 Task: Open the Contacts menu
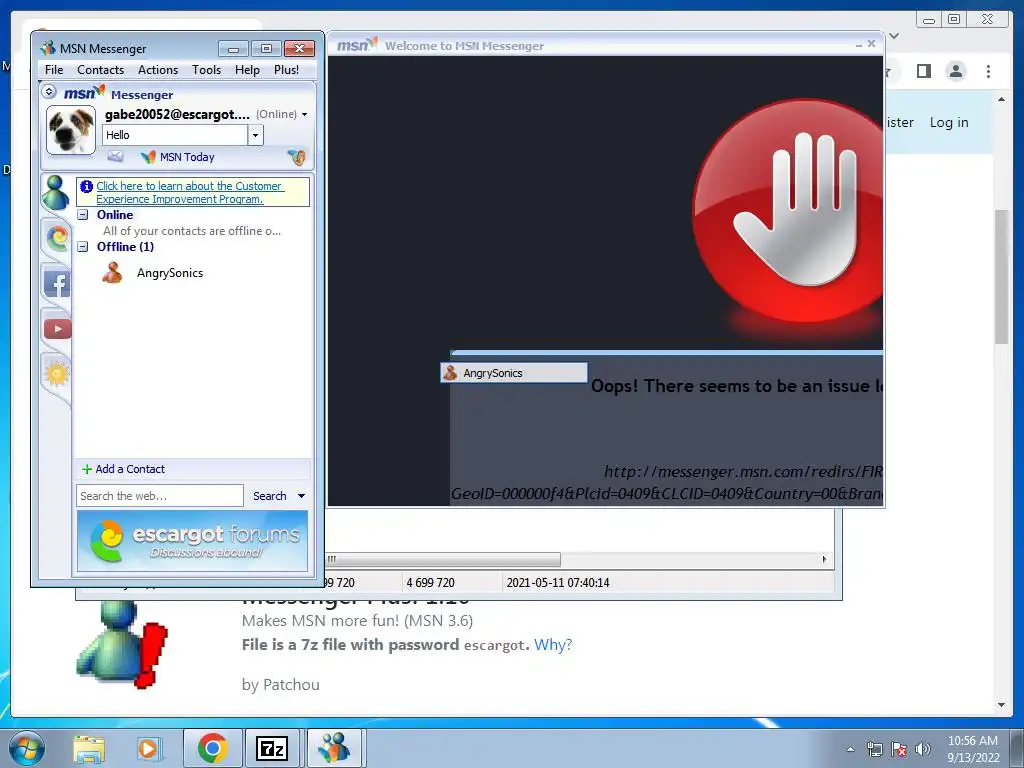coord(100,70)
